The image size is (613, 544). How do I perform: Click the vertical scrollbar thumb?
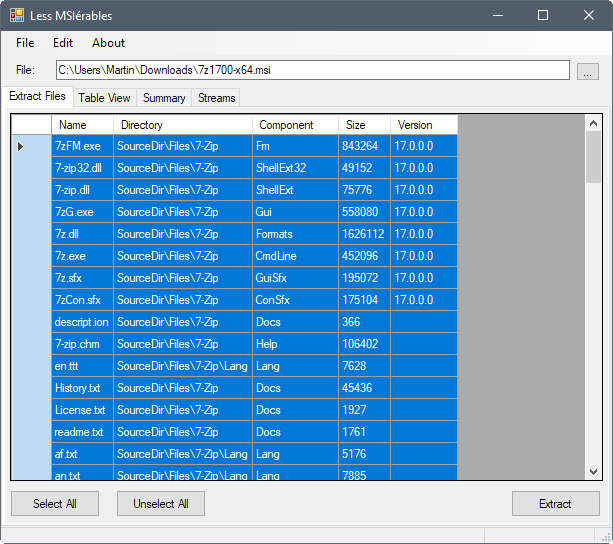pos(593,157)
